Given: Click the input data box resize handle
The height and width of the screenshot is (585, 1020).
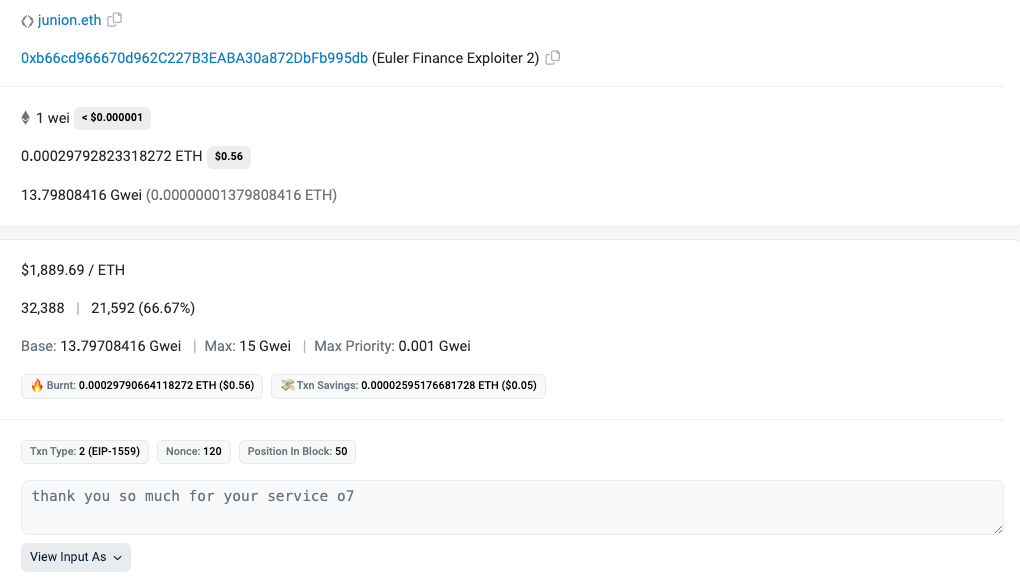Looking at the screenshot, I should 998,529.
